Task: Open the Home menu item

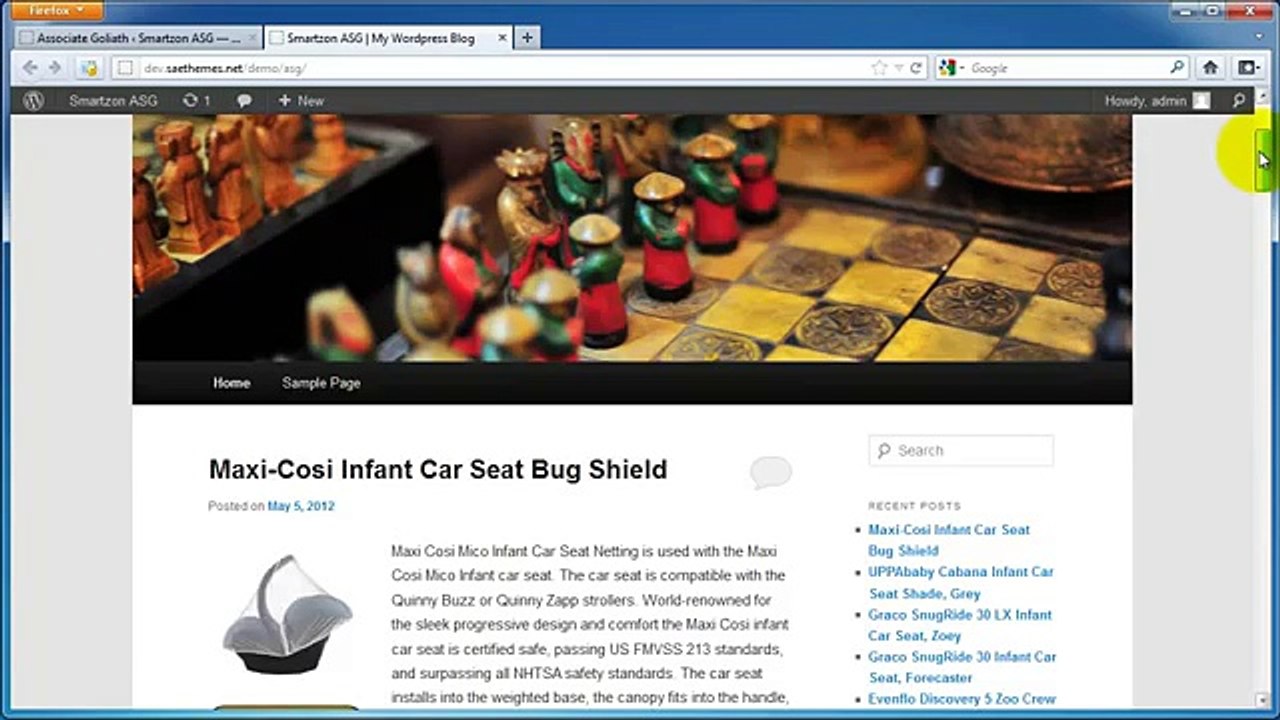Action: [231, 383]
